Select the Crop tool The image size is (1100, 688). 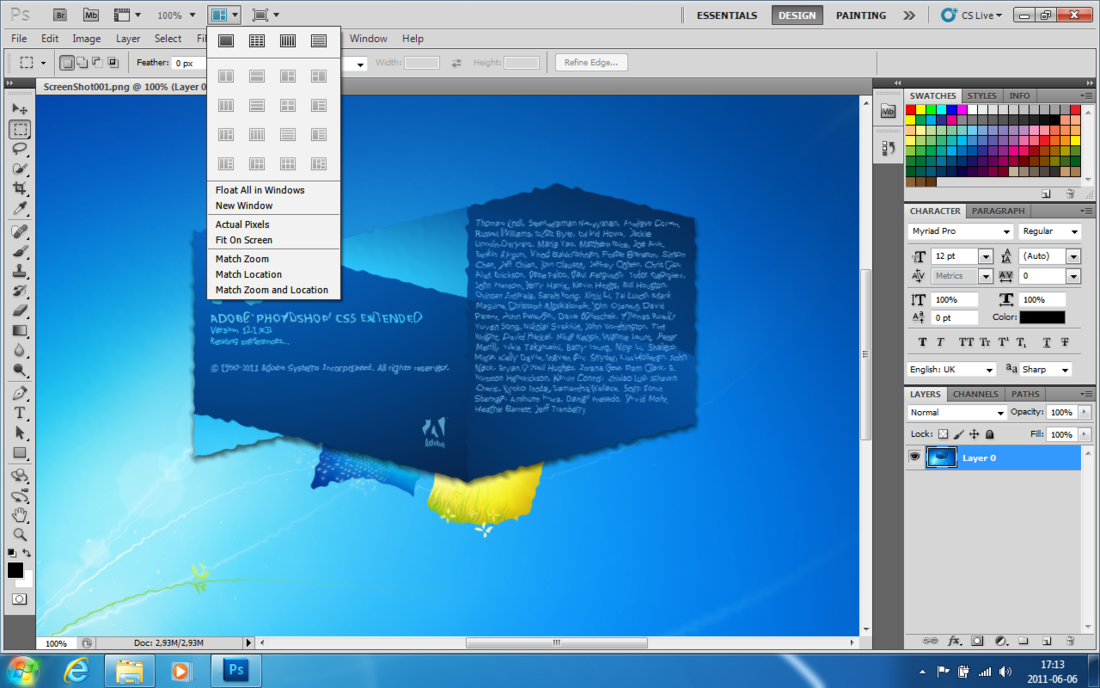(x=20, y=189)
